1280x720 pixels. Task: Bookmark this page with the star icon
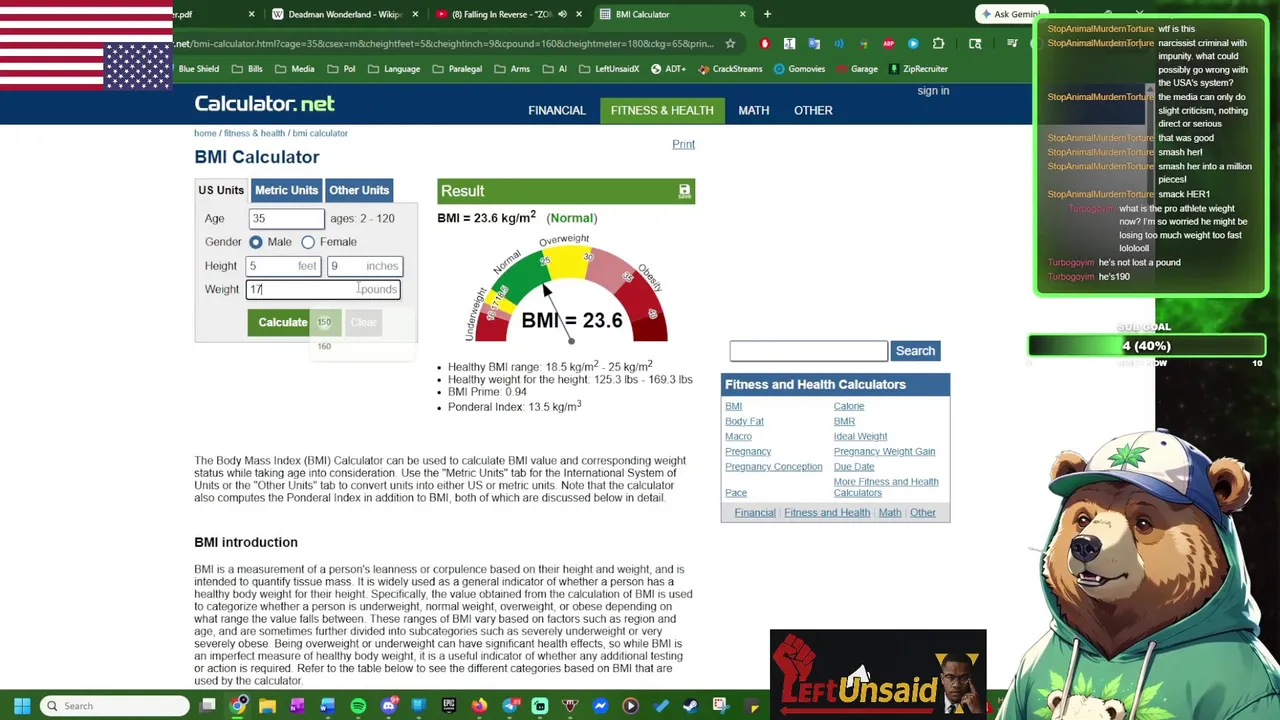tap(730, 44)
